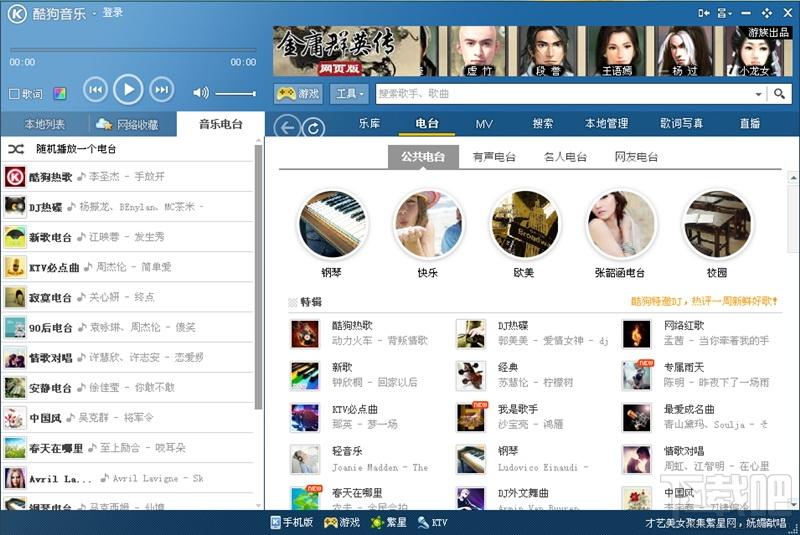Open the 钢琴 piano station circle
Viewport: 800px width, 535px height.
click(x=332, y=224)
